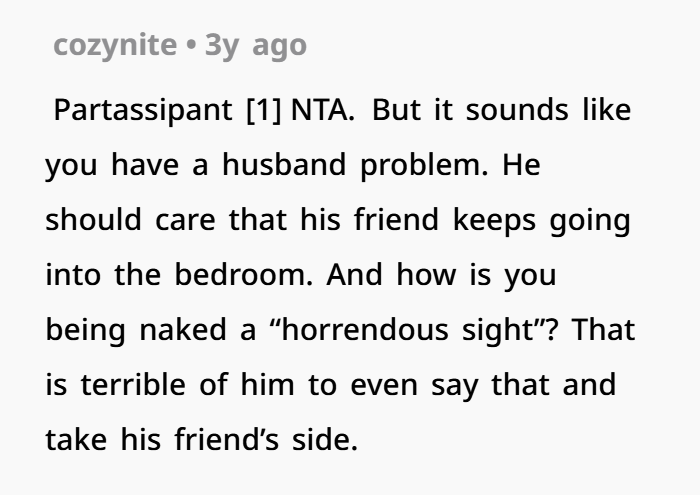The image size is (700, 495).
Task: Click the words "you have a"
Action: point(126,165)
